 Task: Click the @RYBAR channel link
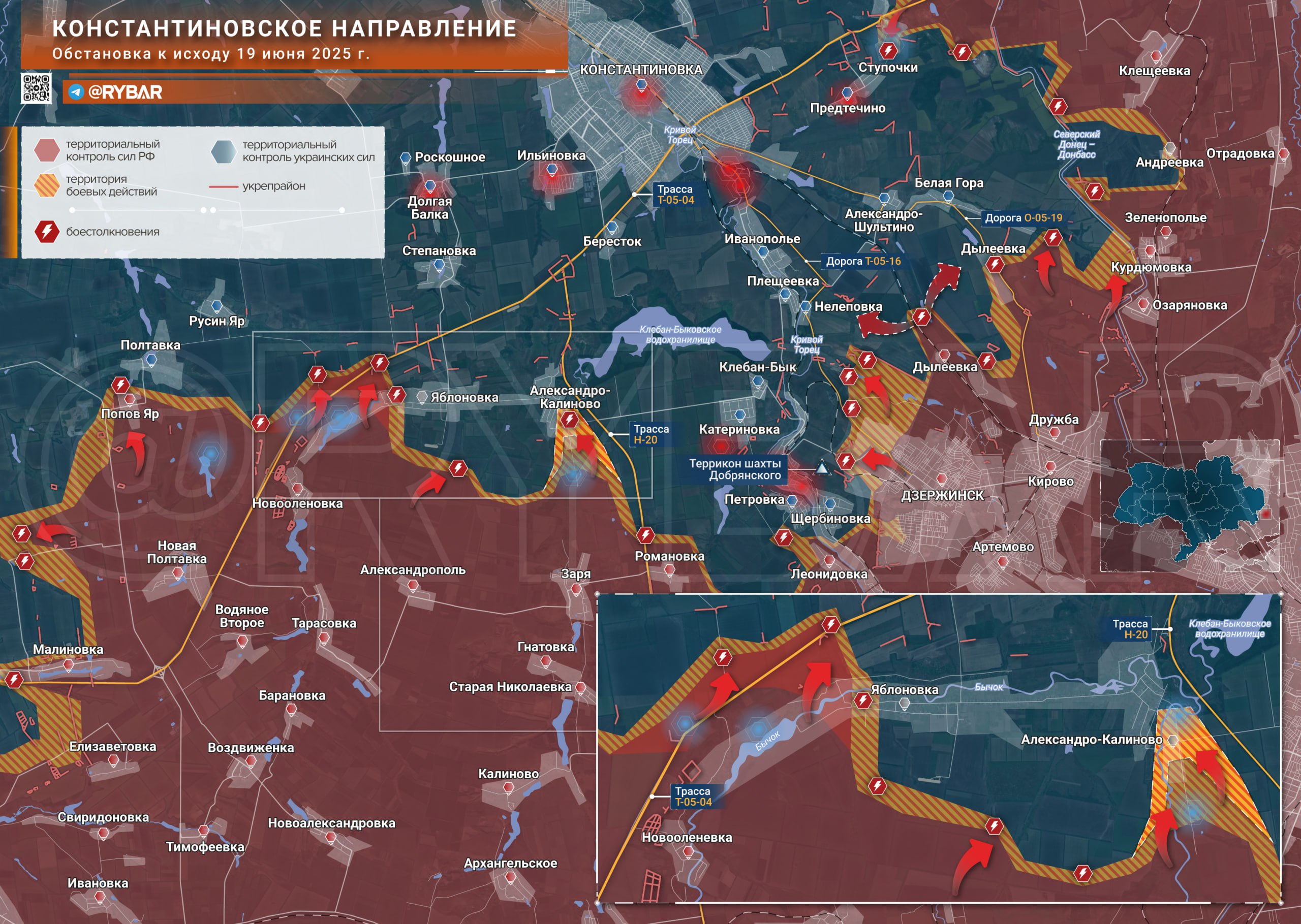(125, 92)
